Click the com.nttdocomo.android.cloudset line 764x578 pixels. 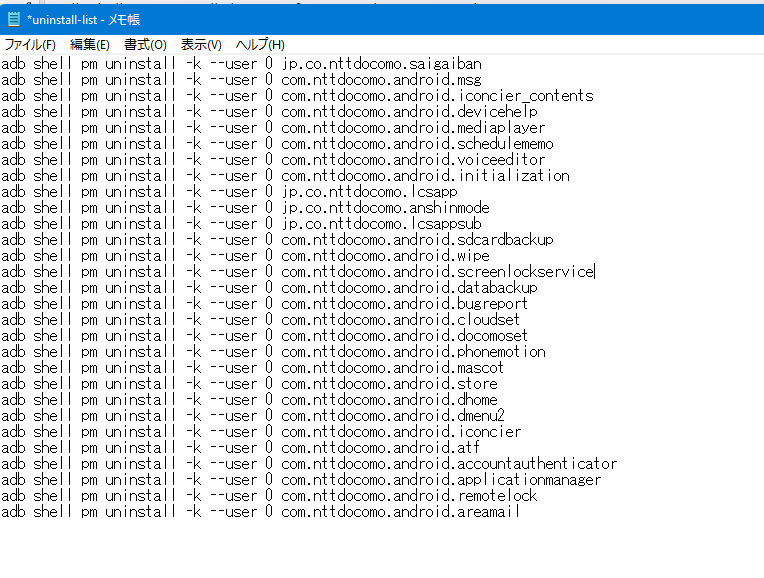[260, 320]
